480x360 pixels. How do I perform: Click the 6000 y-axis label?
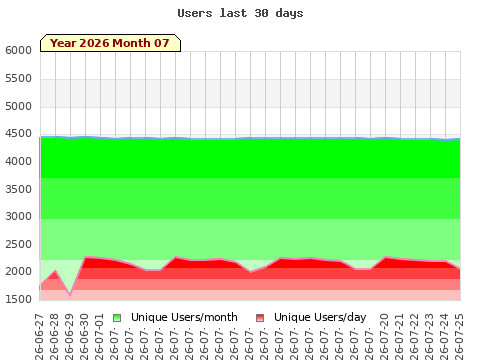coord(18,51)
